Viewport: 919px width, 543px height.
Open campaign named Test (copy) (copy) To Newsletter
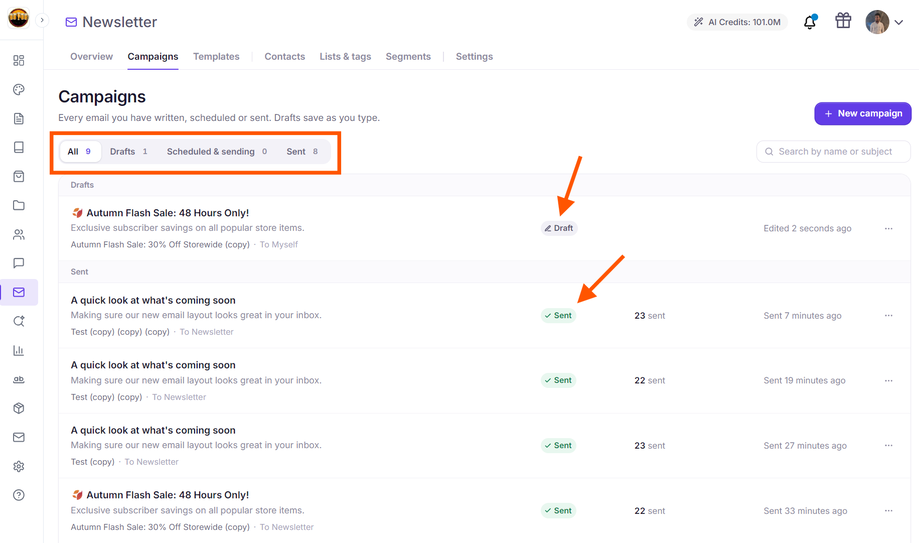(153, 365)
